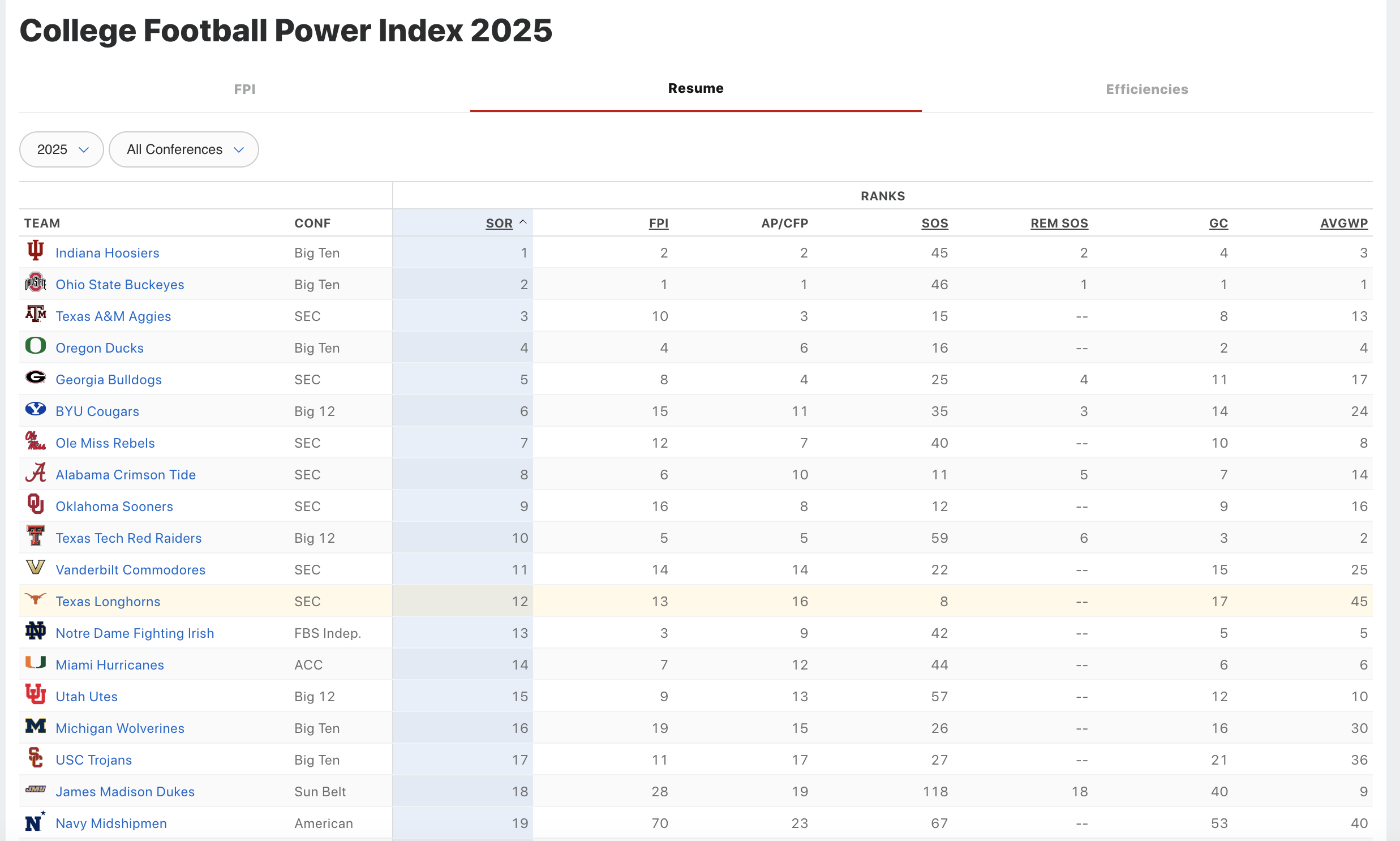Sort rankings by the REM SOS header
1400x841 pixels.
1059,224
